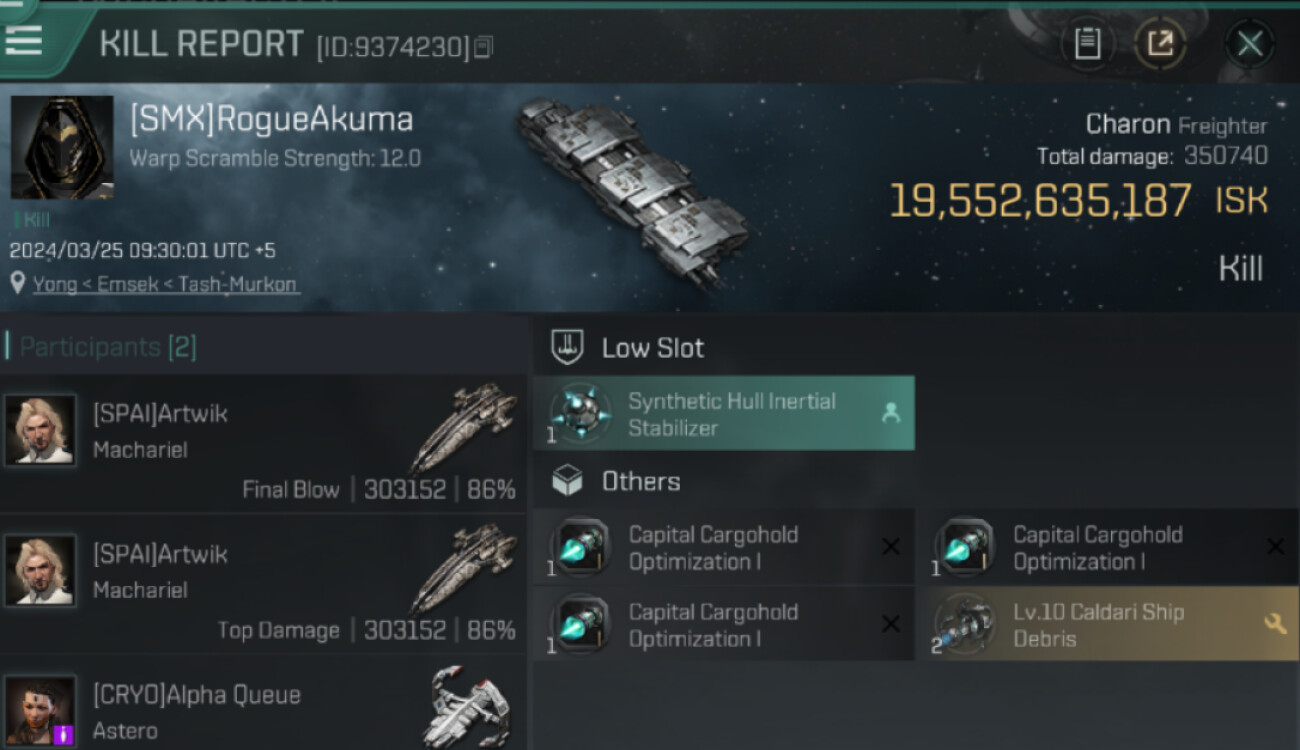Click the Others section cube icon
The height and width of the screenshot is (750, 1300).
(x=568, y=482)
